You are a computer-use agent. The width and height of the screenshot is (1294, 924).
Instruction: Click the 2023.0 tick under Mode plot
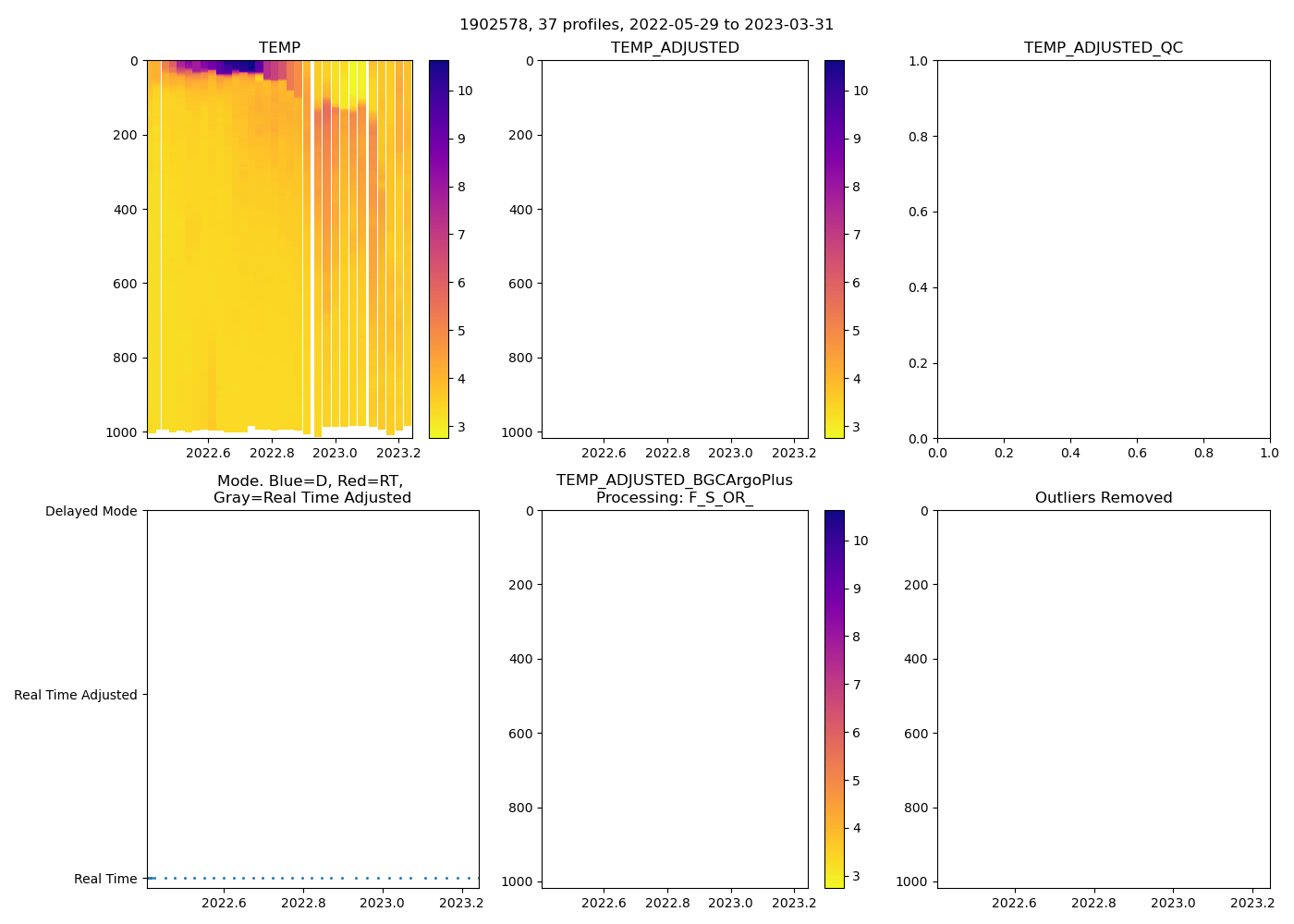point(382,903)
